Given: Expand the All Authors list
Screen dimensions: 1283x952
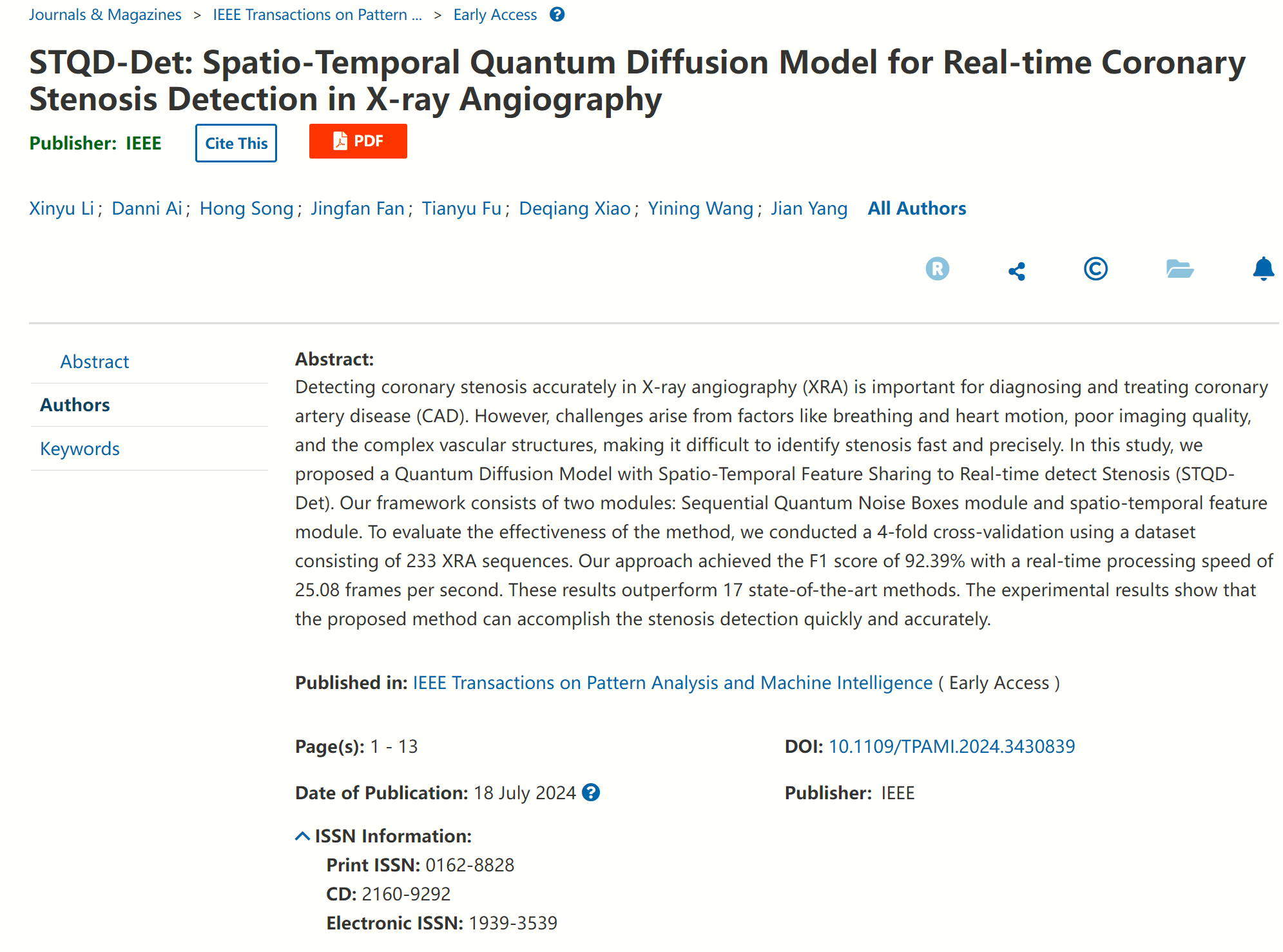Looking at the screenshot, I should point(916,208).
